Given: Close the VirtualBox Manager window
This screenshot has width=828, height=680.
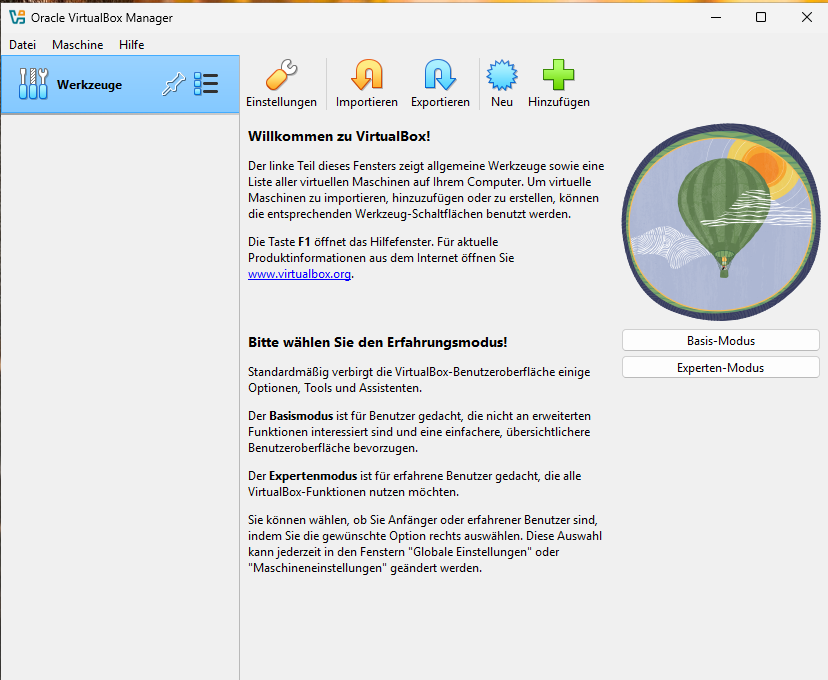Looking at the screenshot, I should (x=806, y=17).
